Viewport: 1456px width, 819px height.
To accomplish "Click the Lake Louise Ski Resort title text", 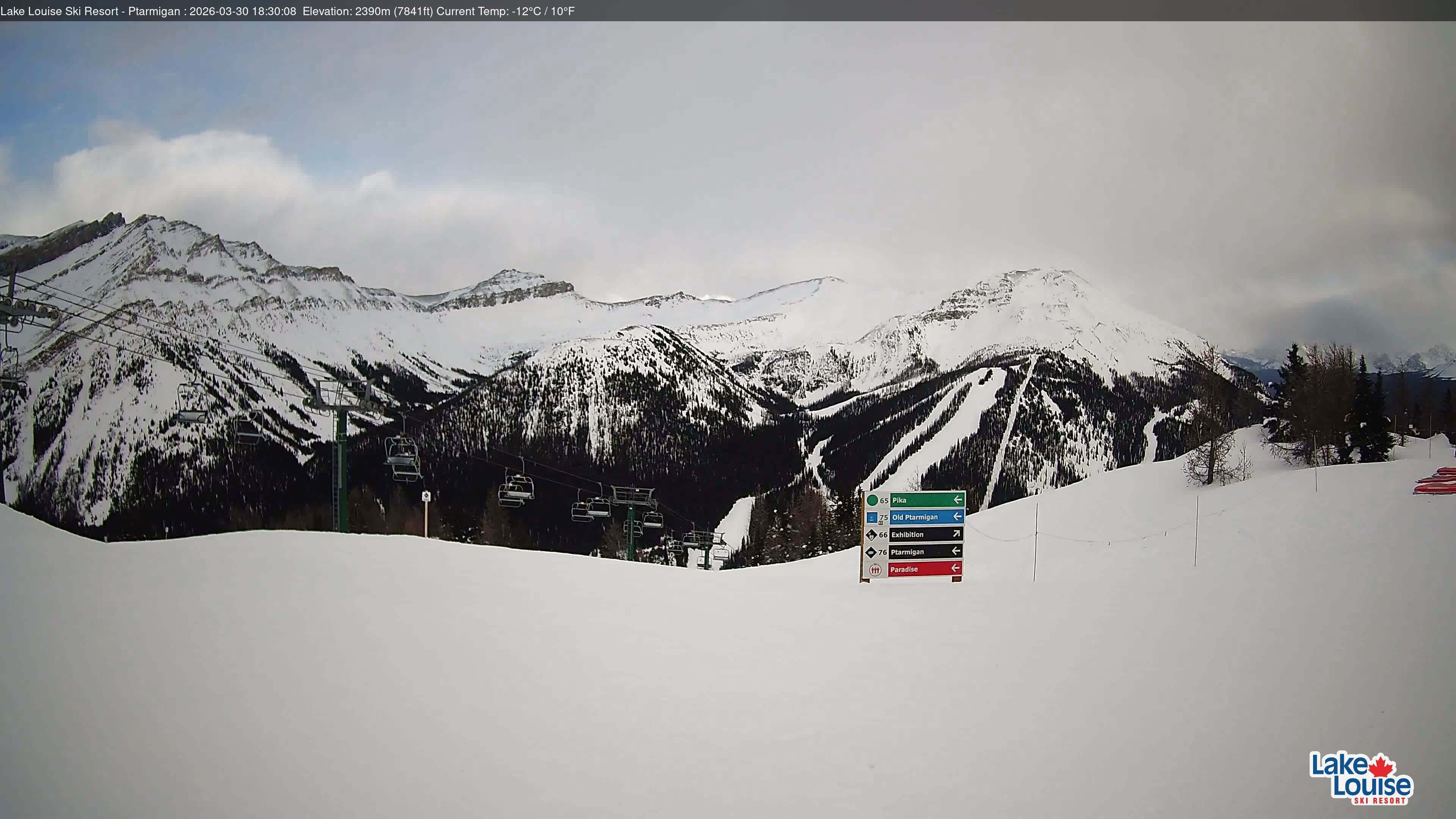I will coord(59,11).
